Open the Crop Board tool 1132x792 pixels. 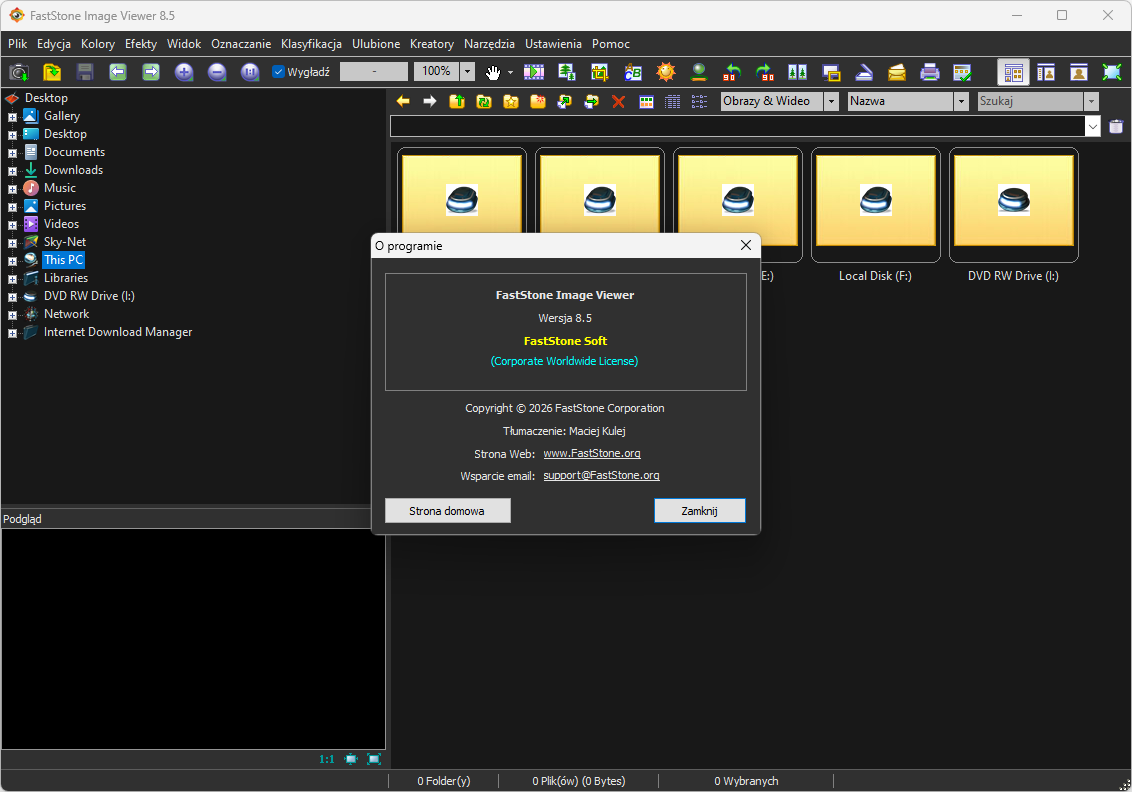tap(599, 72)
